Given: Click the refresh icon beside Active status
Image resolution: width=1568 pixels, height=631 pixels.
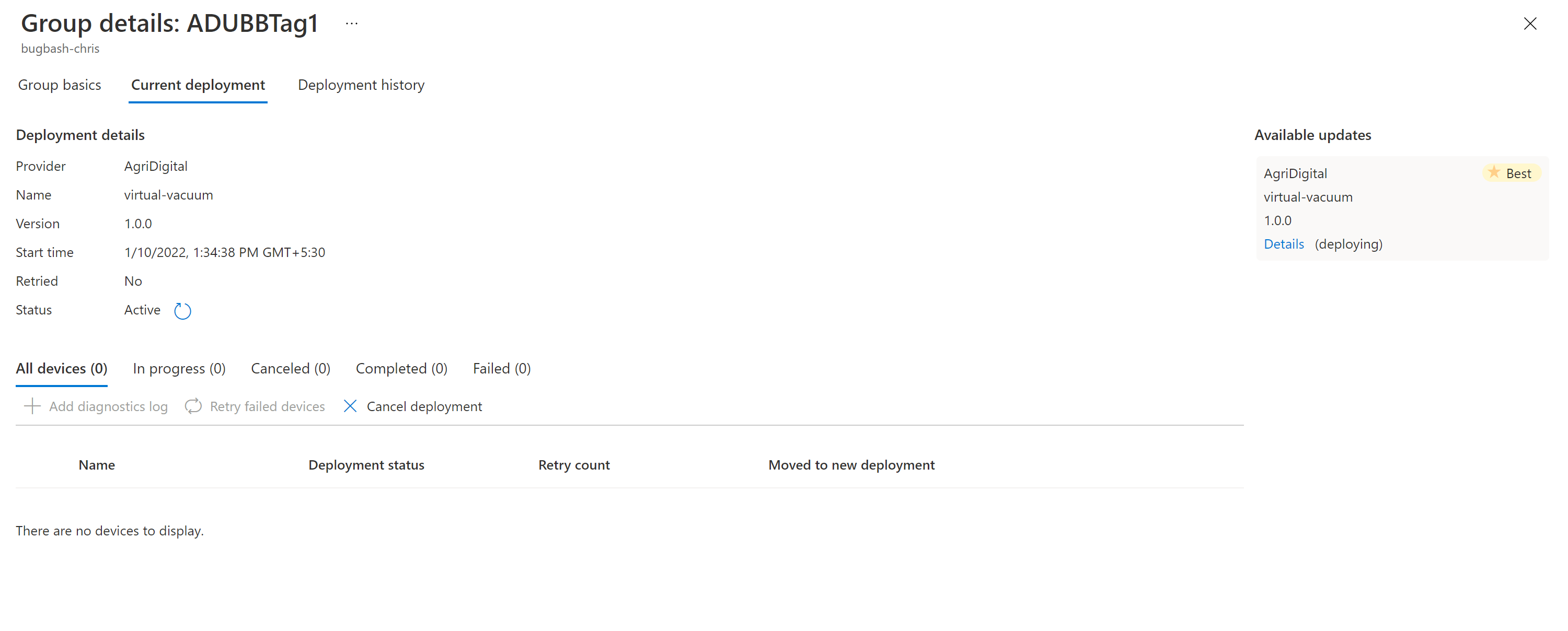Looking at the screenshot, I should tap(182, 311).
